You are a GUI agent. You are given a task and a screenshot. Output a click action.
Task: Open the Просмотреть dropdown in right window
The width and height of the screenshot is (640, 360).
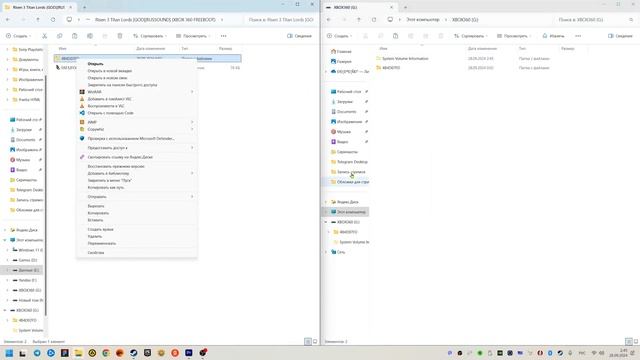514,36
